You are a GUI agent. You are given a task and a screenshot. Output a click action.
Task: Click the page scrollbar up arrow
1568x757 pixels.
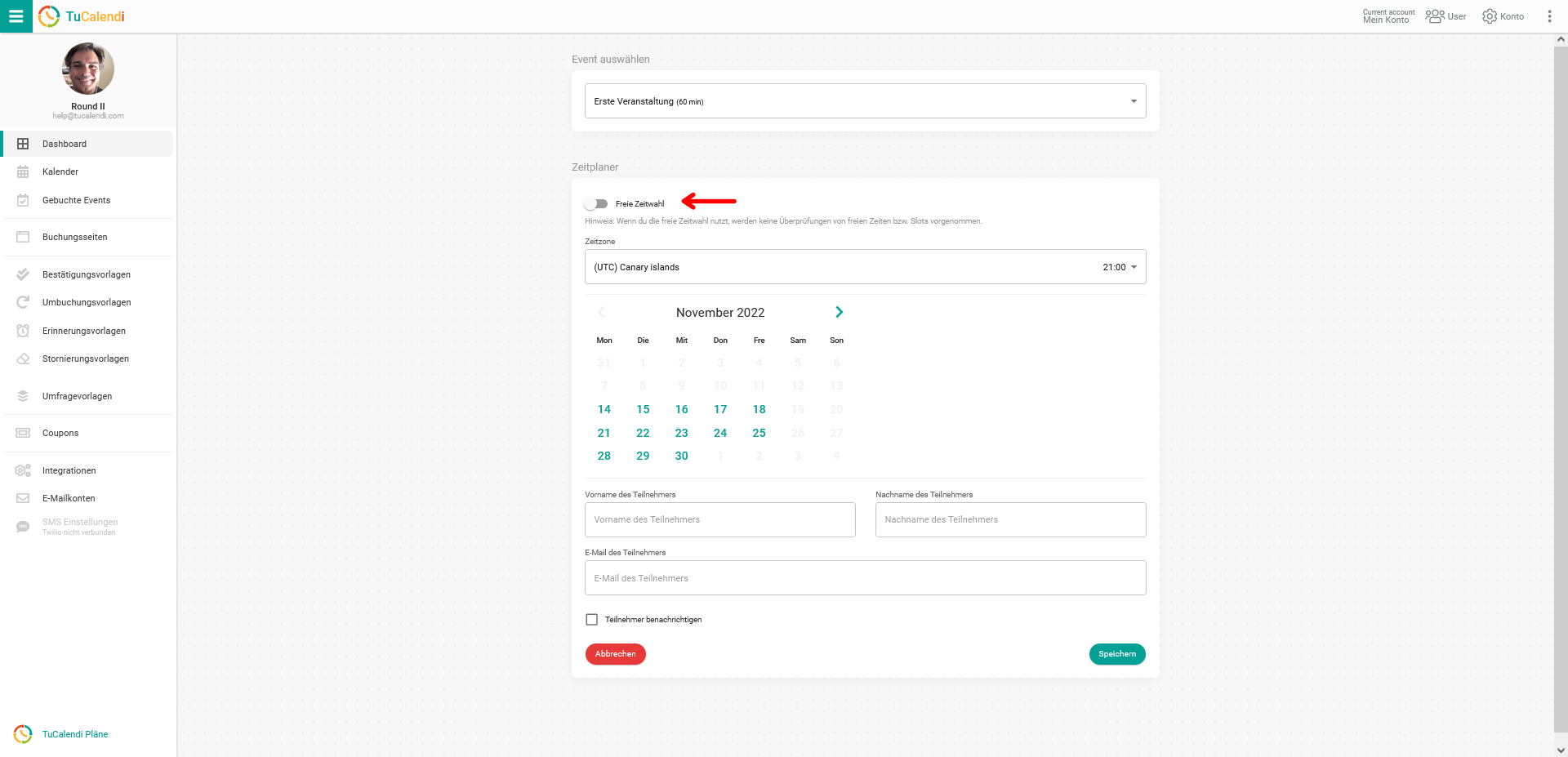pos(1561,39)
